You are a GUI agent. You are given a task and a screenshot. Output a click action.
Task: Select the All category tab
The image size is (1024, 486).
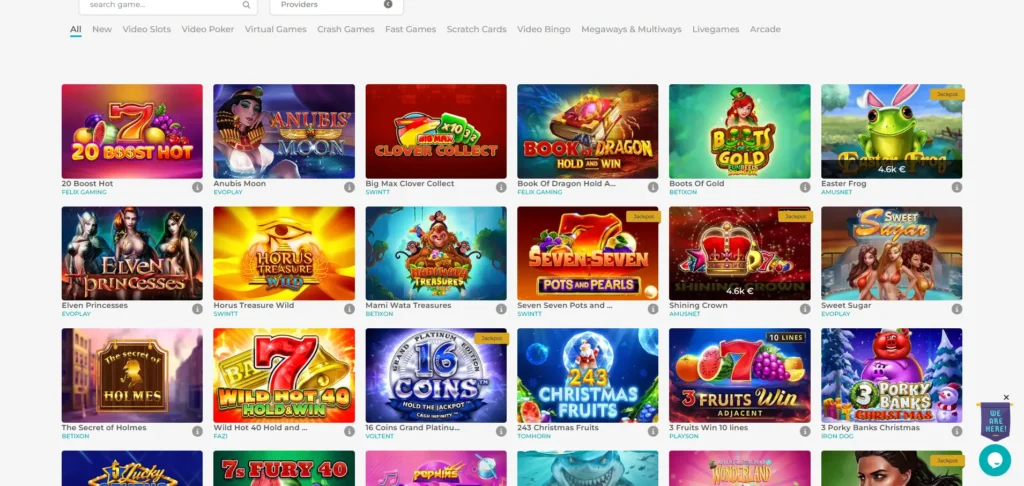point(76,29)
